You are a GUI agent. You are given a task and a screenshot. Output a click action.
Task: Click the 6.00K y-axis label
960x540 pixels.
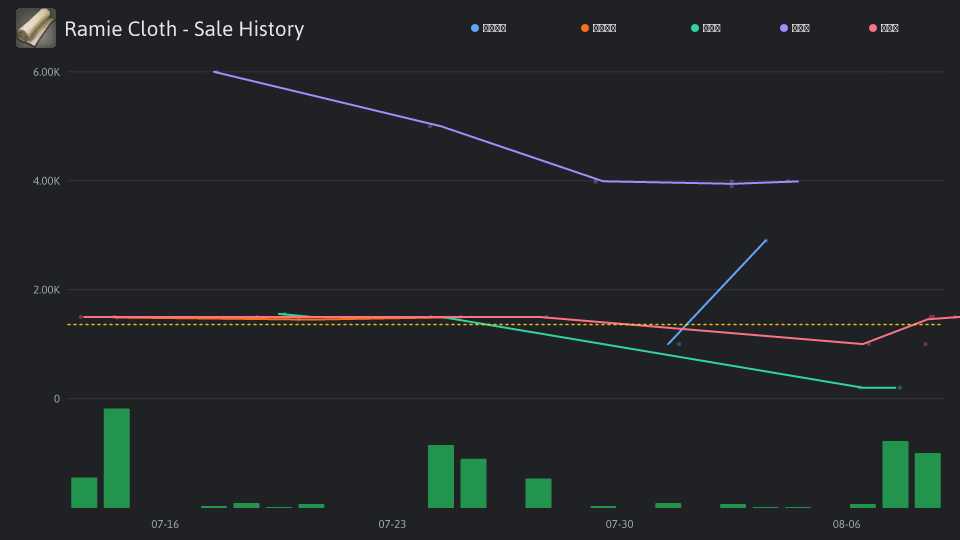coord(47,72)
